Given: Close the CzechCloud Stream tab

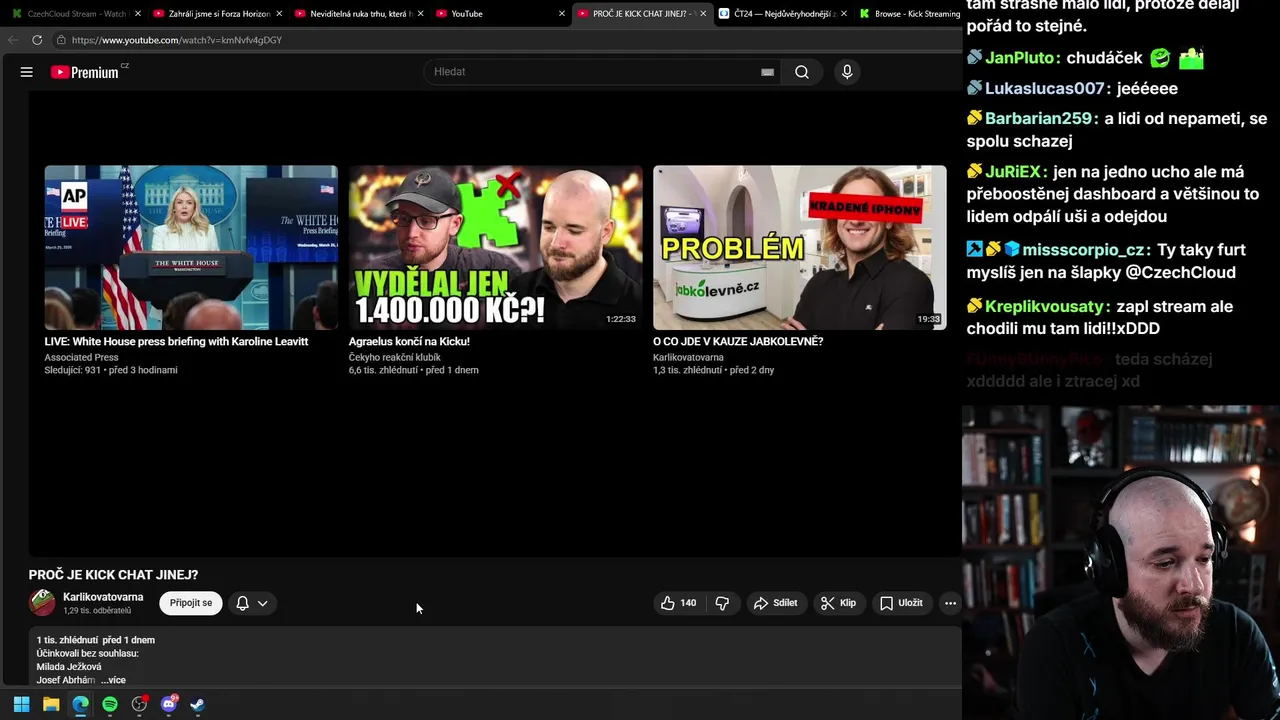Looking at the screenshot, I should 138,14.
